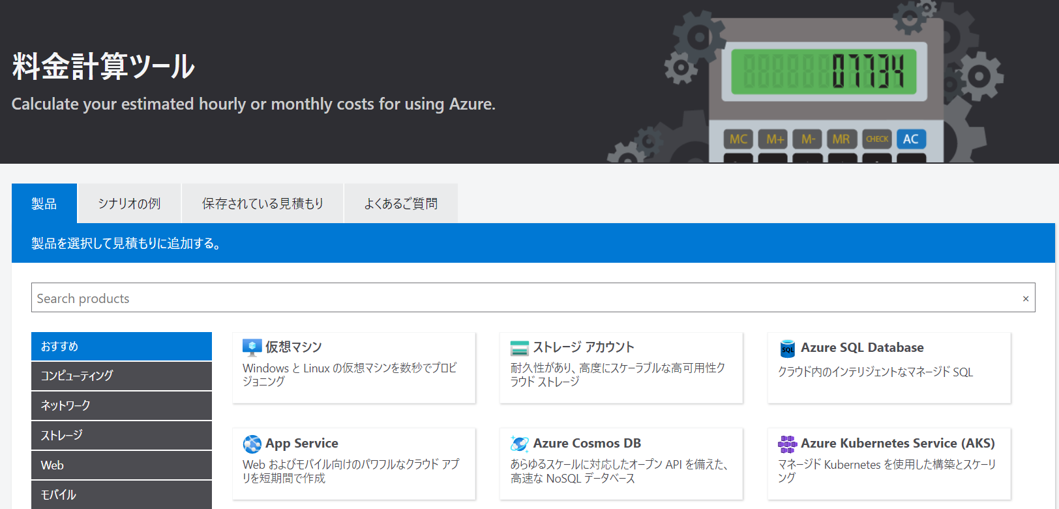Image resolution: width=1059 pixels, height=509 pixels.
Task: Open the 保存されている見積もり tab
Action: (x=263, y=204)
